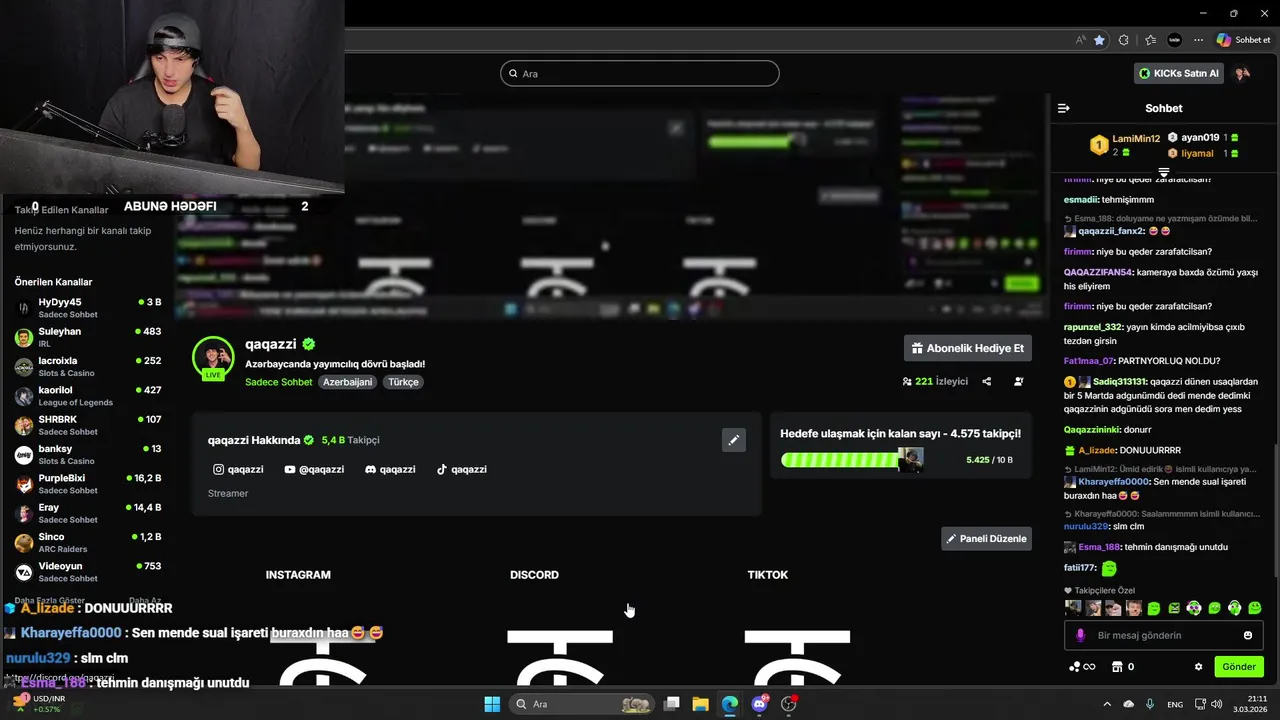Open banksy recommended channel
The height and width of the screenshot is (720, 1280).
88,454
